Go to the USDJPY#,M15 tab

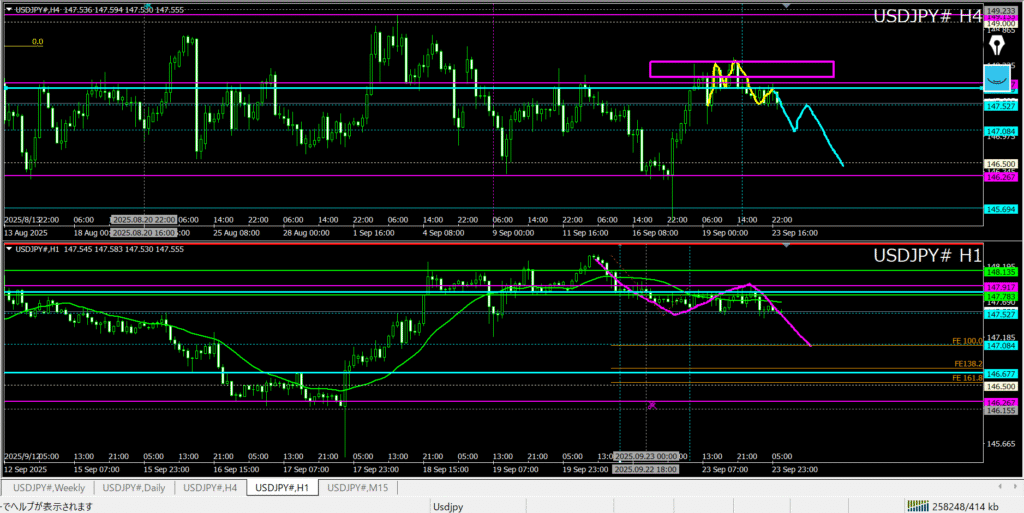357,488
